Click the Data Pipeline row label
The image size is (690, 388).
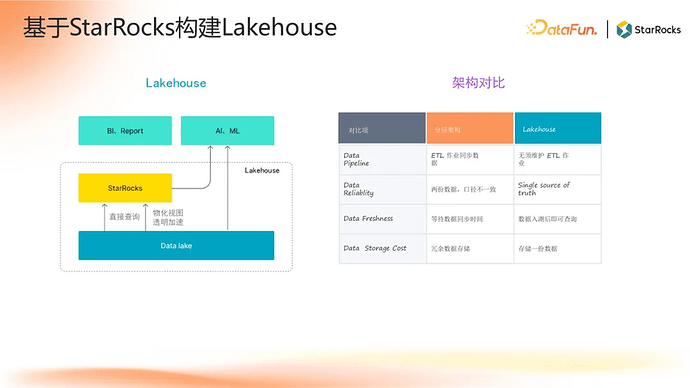coord(356,159)
